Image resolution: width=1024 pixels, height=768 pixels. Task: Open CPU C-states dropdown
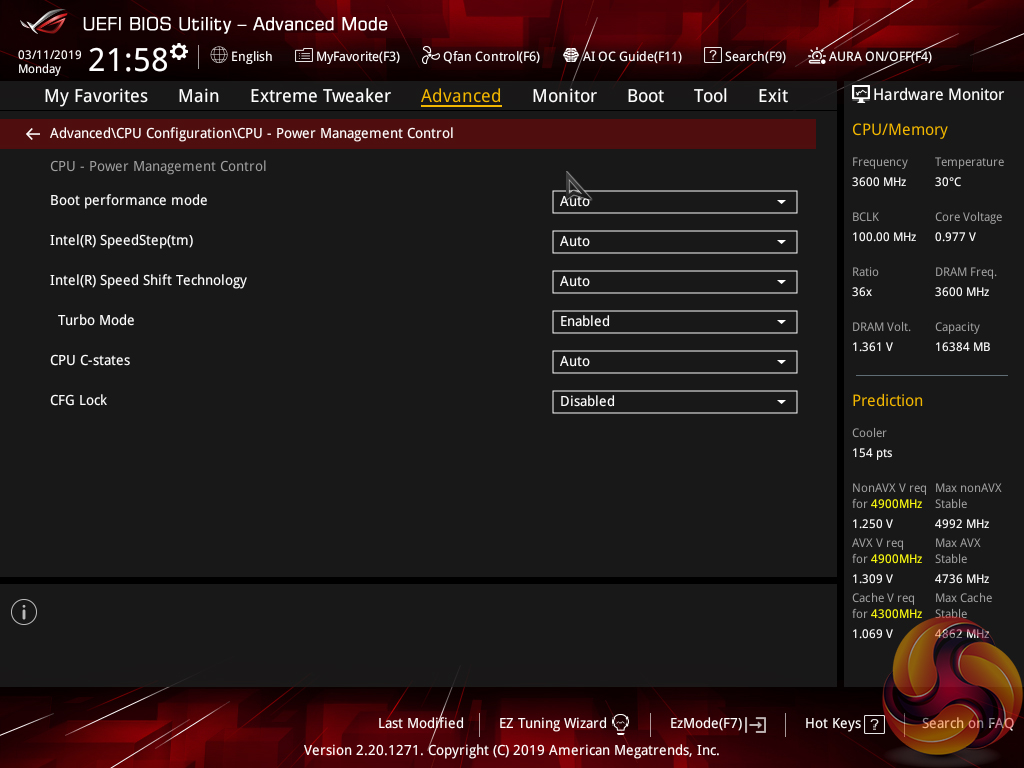coord(675,362)
